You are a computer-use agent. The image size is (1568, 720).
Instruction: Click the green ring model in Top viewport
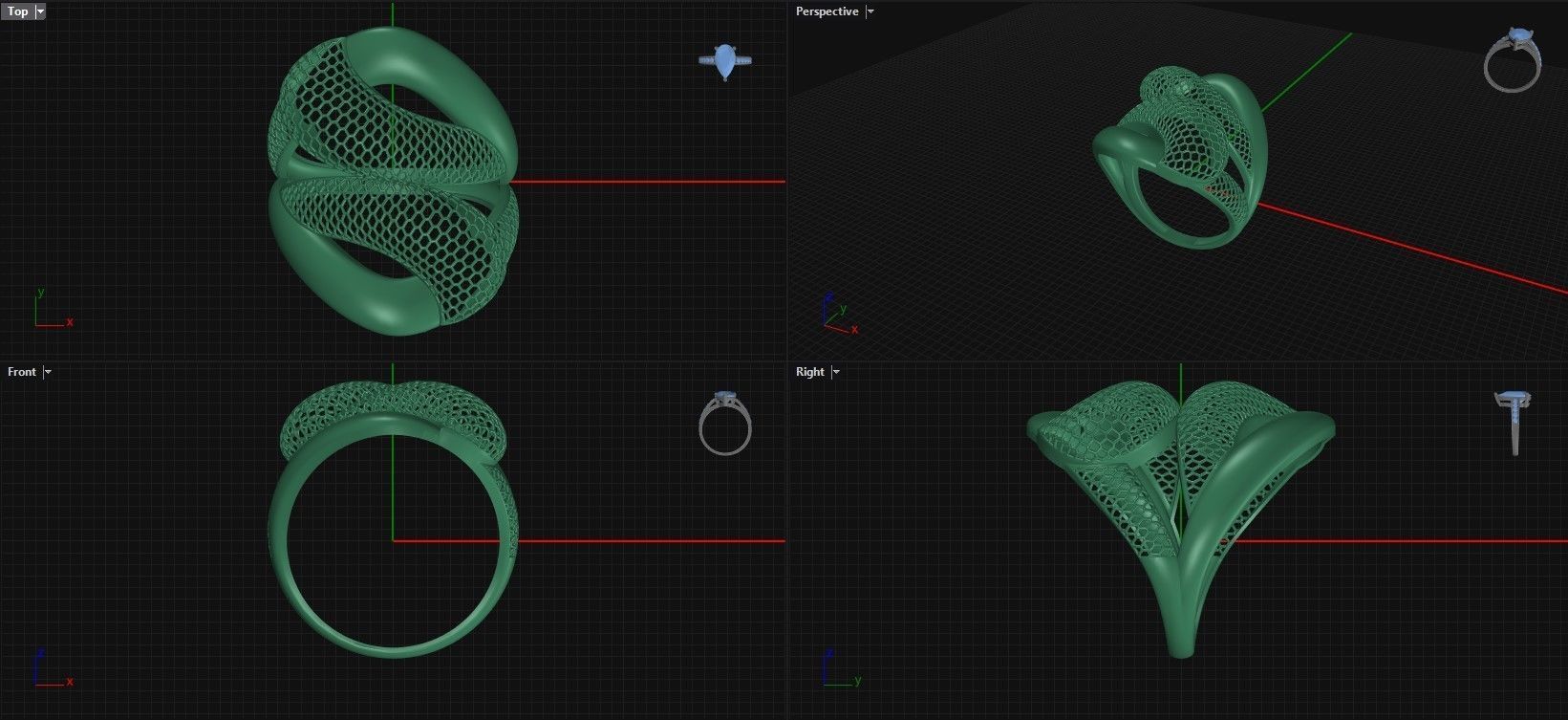click(x=393, y=181)
